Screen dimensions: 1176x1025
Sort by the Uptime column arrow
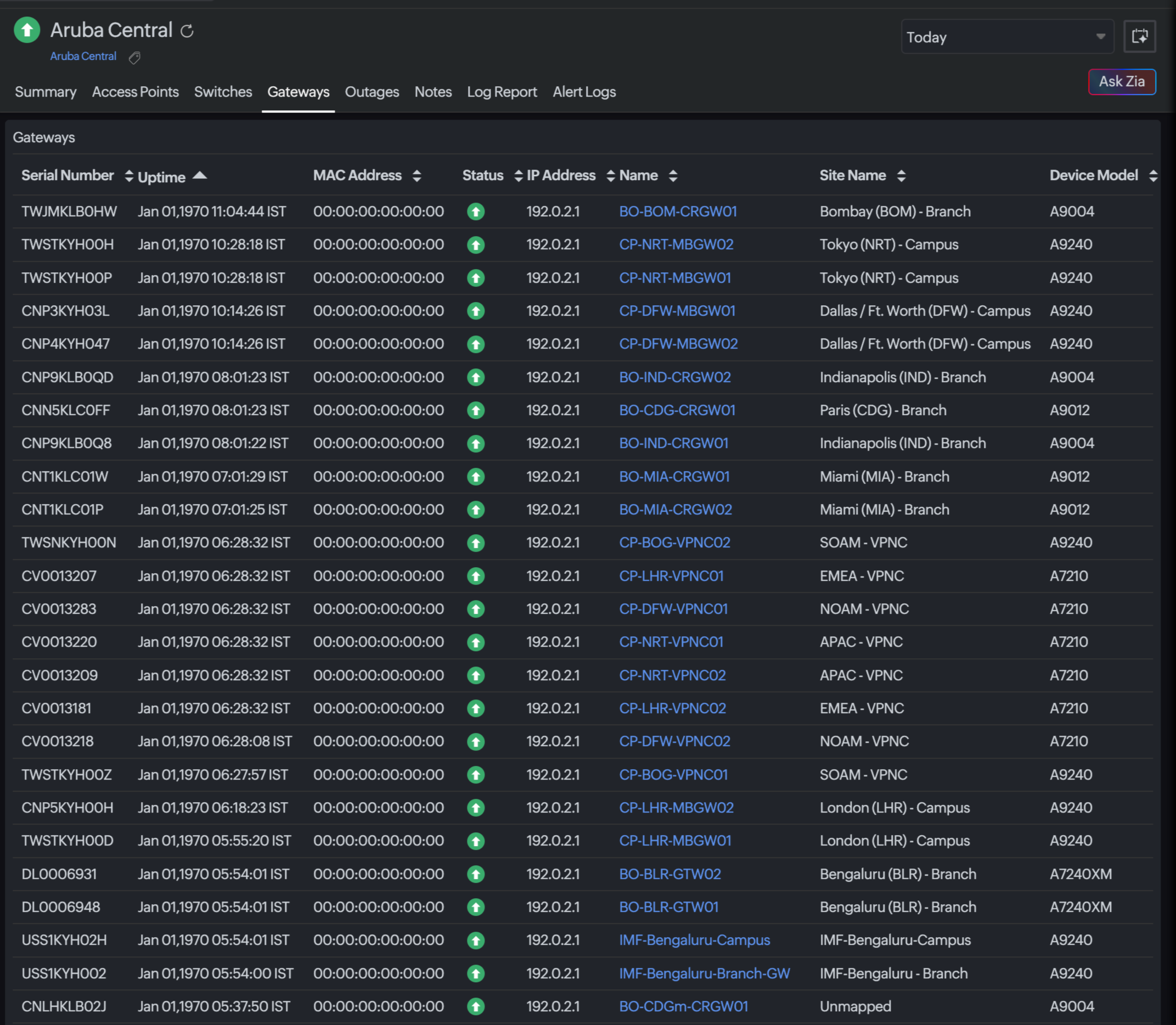[x=200, y=176]
